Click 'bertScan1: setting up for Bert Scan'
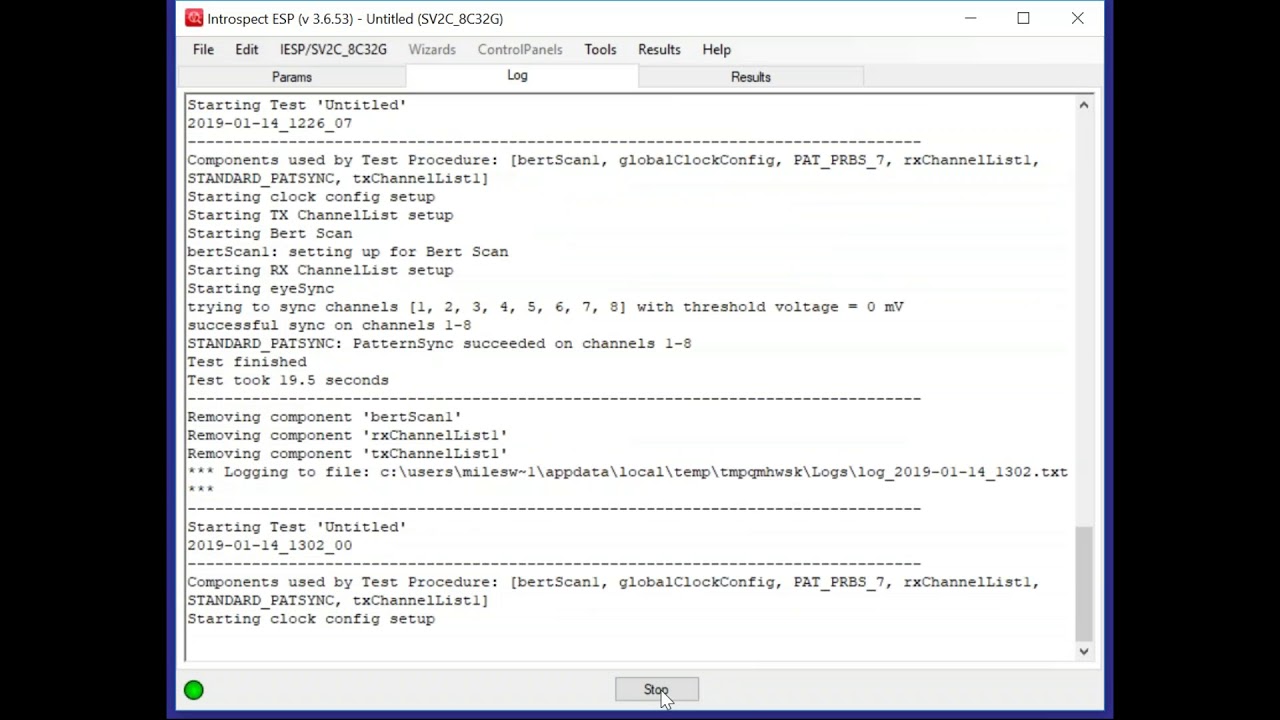The image size is (1280, 720). (x=348, y=252)
